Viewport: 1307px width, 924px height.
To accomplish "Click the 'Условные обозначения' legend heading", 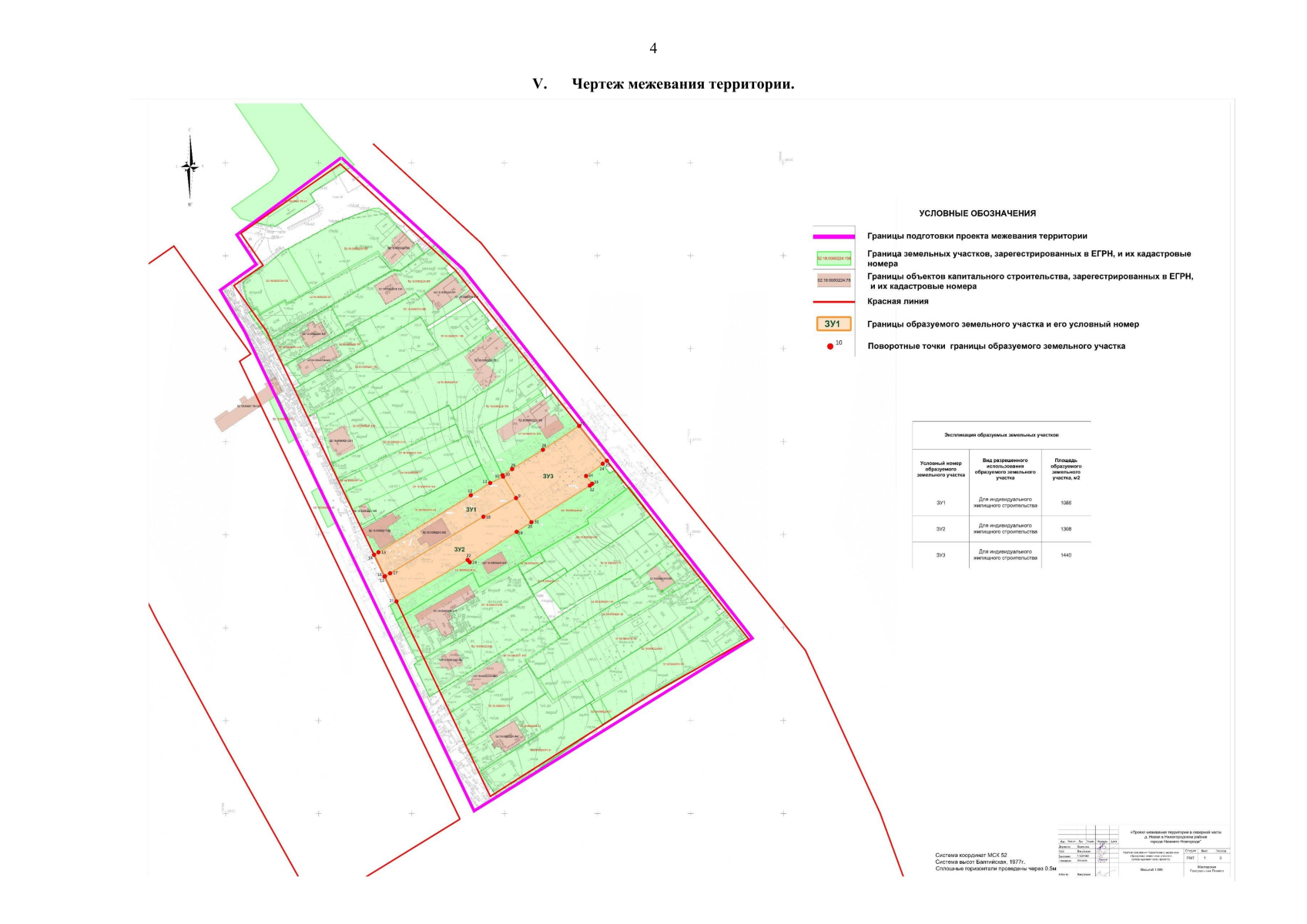I will [x=977, y=213].
